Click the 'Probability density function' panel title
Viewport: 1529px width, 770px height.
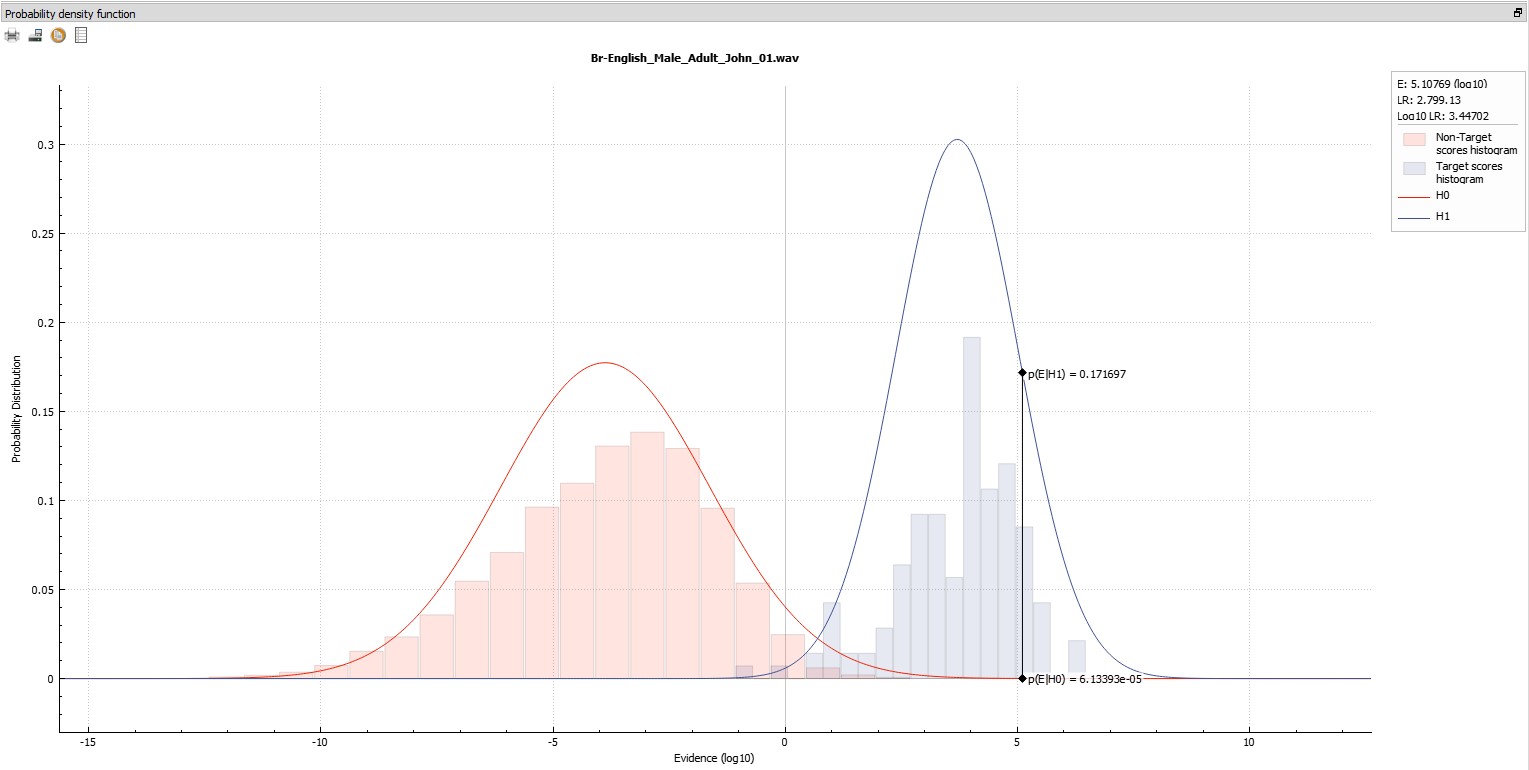[x=71, y=14]
